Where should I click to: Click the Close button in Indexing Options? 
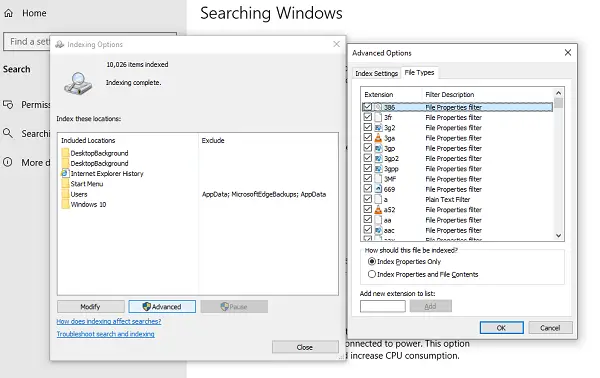coord(305,347)
